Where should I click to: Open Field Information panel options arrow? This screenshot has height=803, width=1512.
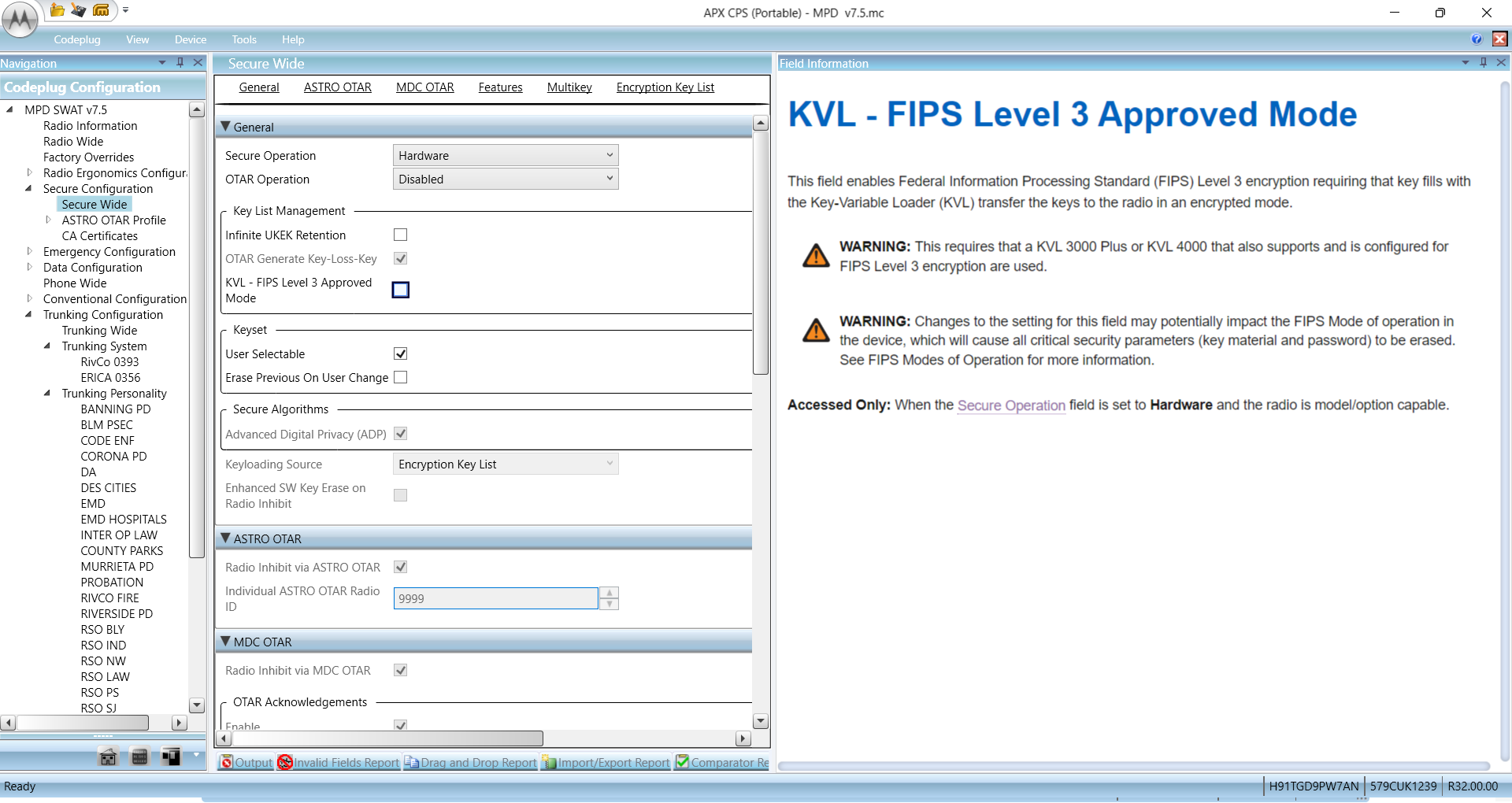coord(1466,62)
